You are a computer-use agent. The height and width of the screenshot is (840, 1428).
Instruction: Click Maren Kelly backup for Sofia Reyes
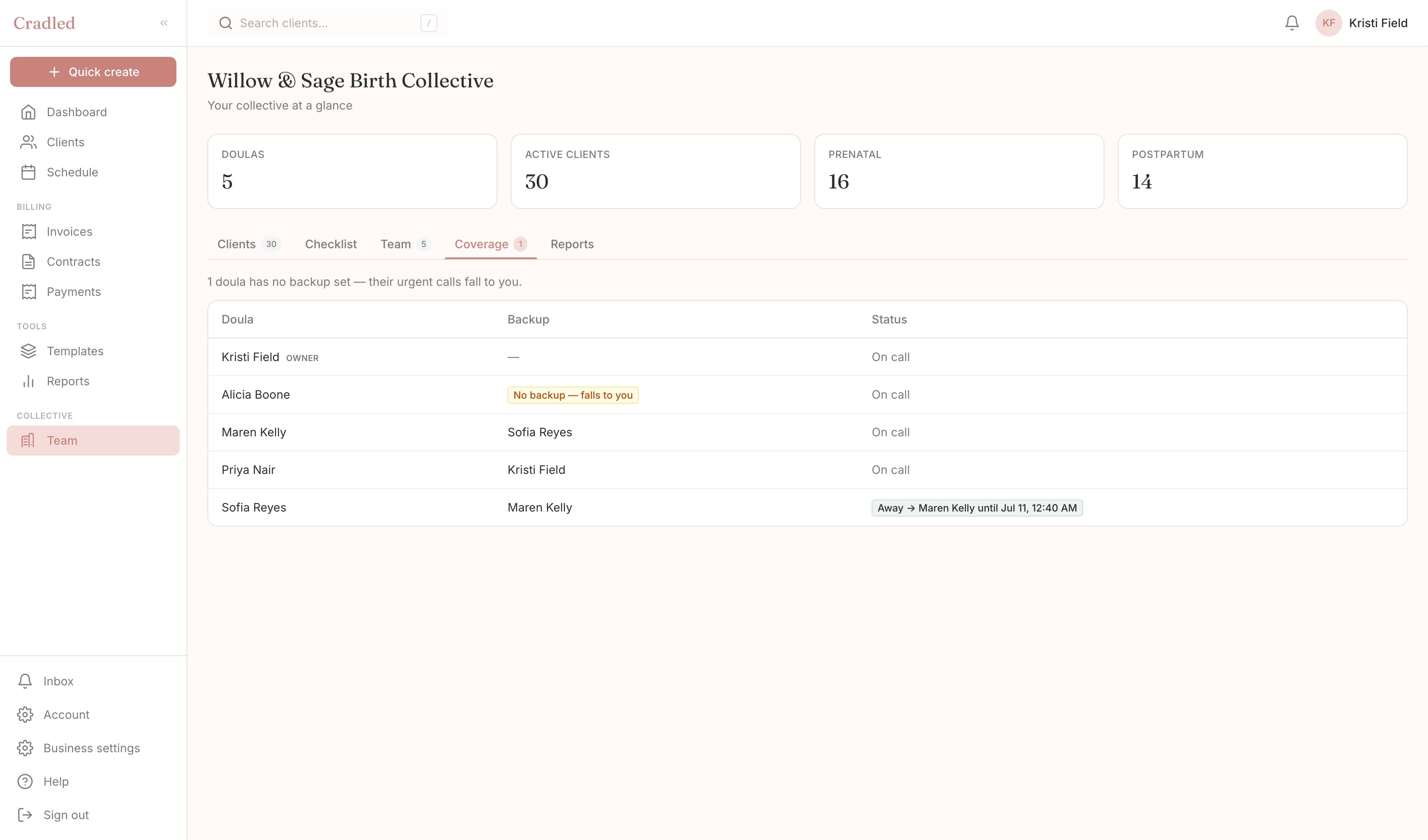pos(539,507)
